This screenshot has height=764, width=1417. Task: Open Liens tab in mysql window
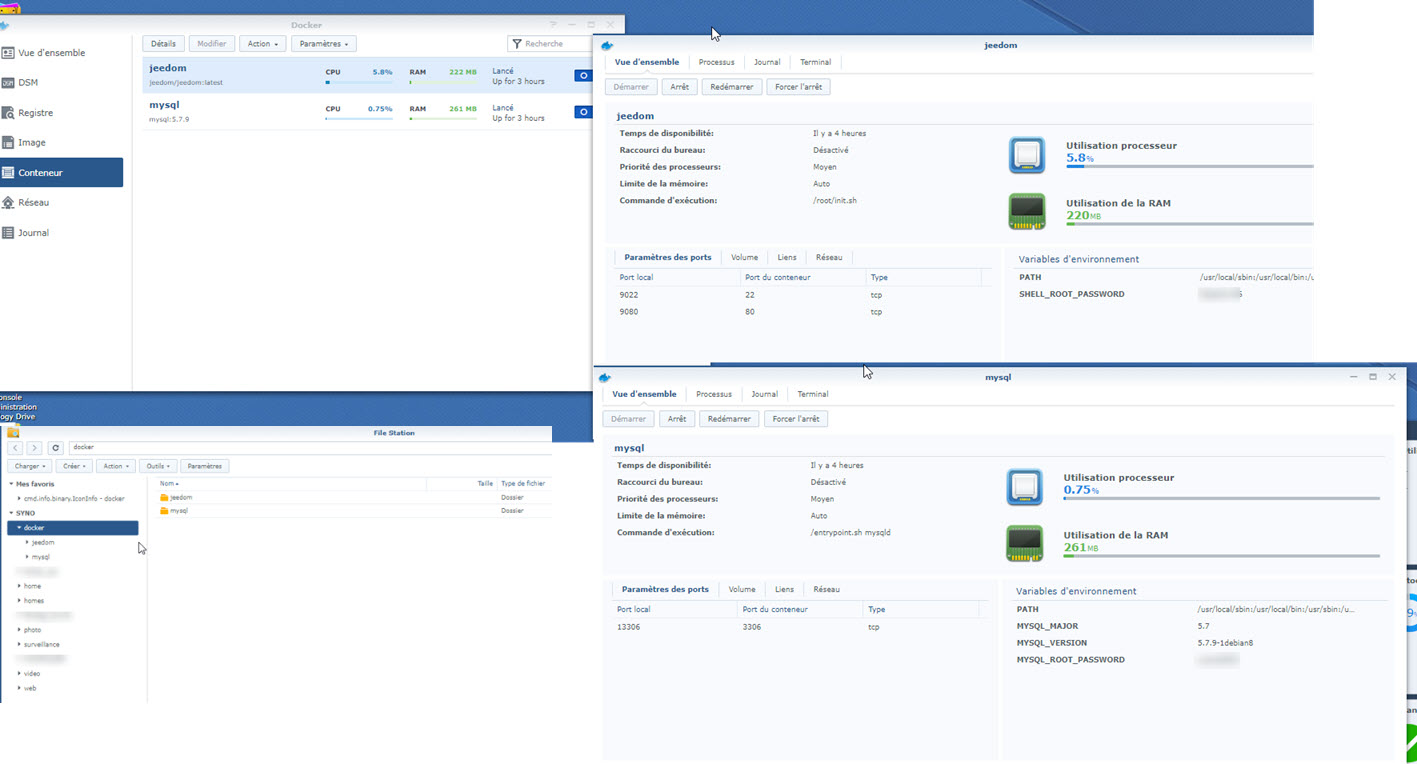(x=784, y=589)
